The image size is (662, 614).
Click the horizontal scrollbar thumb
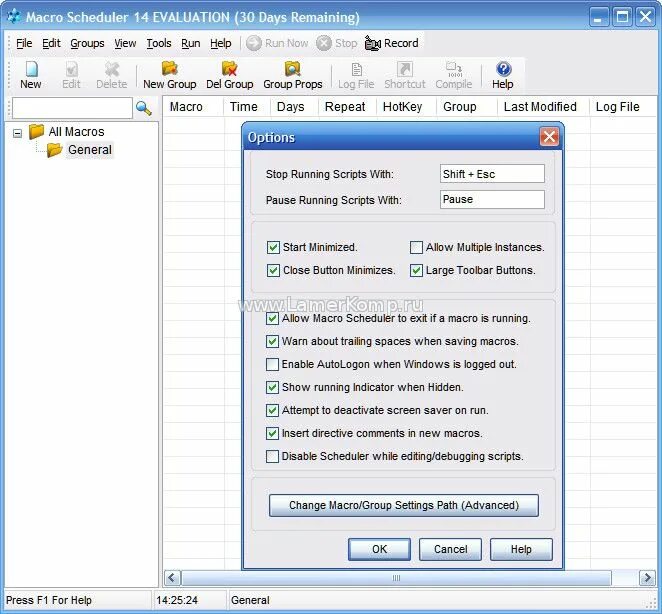click(x=396, y=578)
